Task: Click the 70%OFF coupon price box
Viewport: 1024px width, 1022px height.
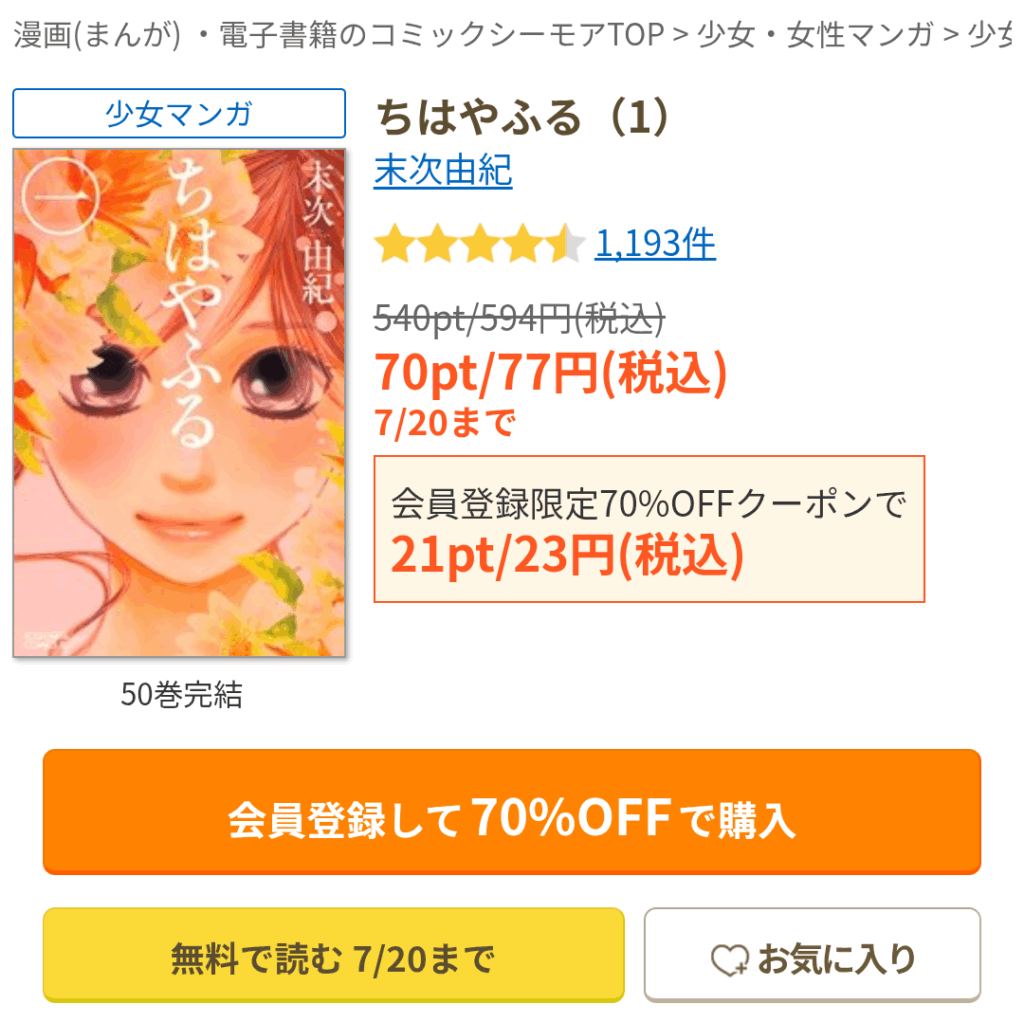Action: click(x=649, y=529)
